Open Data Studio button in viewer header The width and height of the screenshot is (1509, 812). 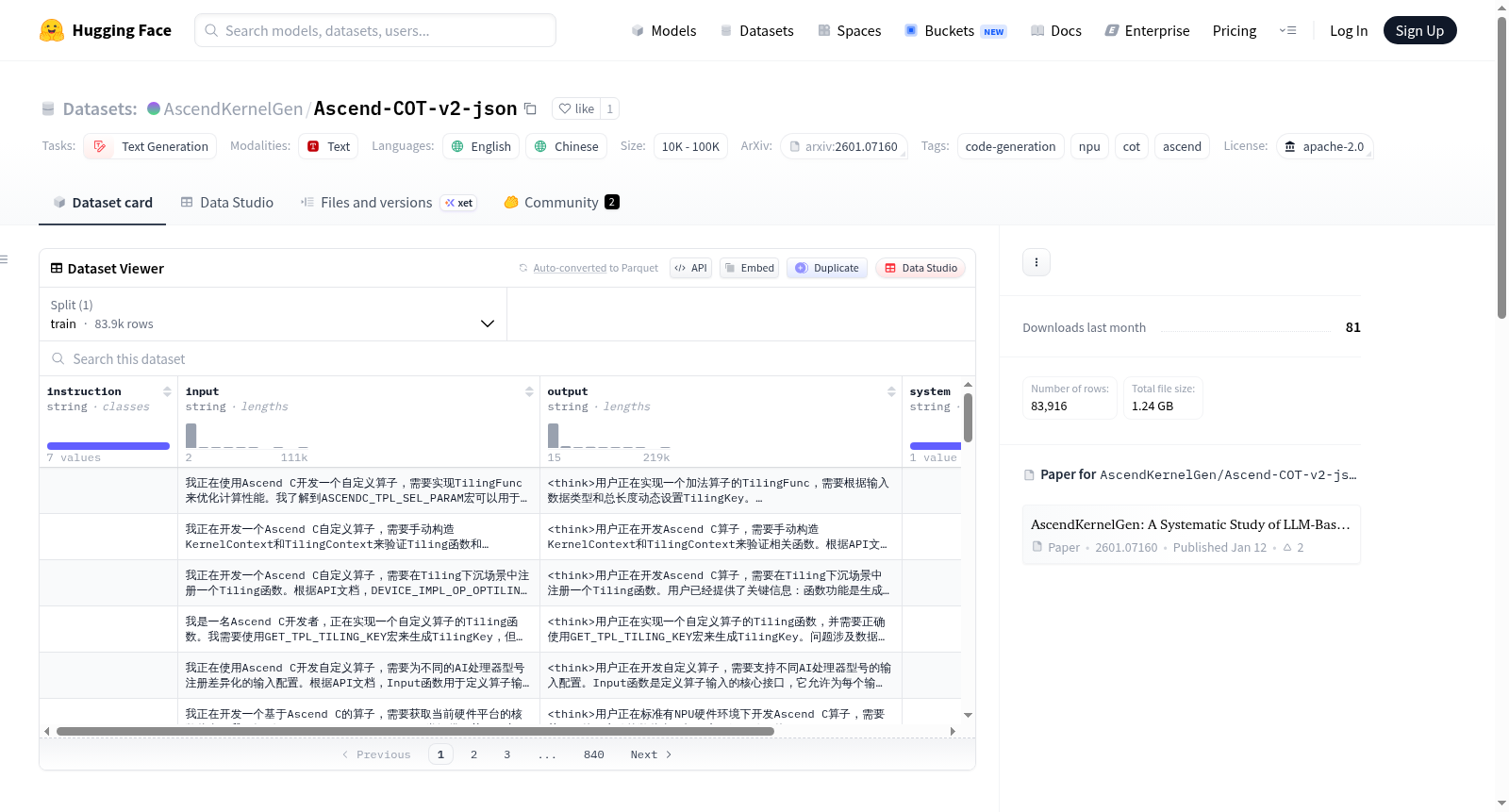920,268
